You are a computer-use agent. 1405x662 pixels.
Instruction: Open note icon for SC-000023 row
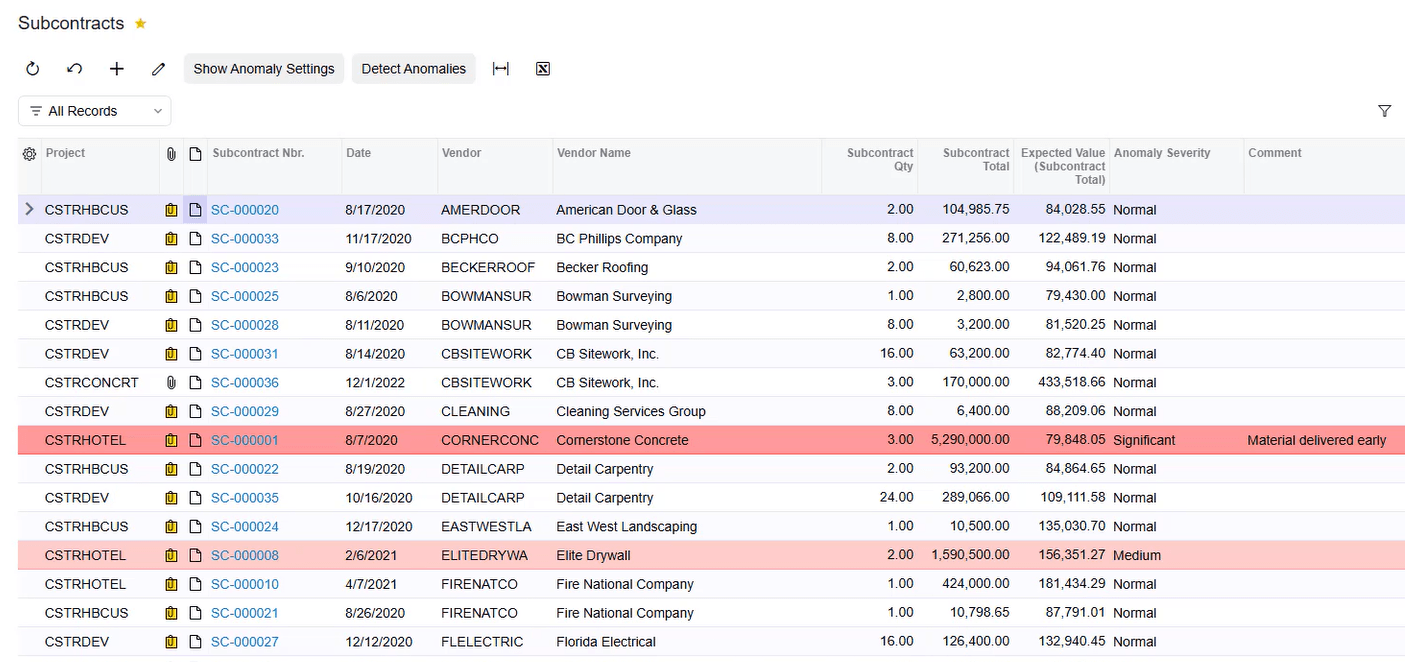pyautogui.click(x=195, y=268)
